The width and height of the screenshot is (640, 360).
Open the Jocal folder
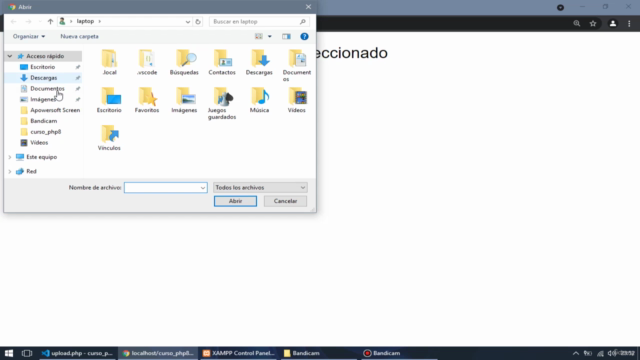pos(109,62)
